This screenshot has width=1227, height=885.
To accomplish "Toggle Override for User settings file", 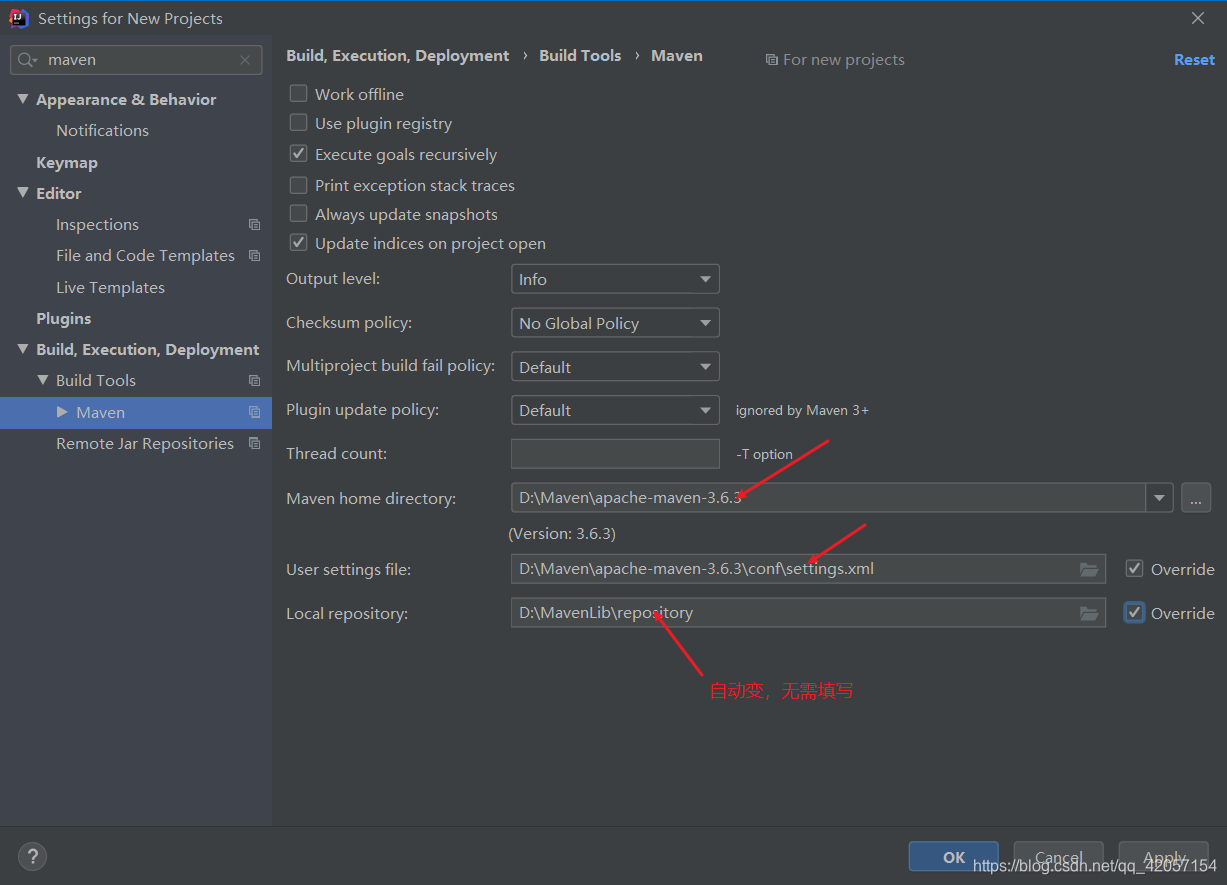I will (x=1134, y=568).
